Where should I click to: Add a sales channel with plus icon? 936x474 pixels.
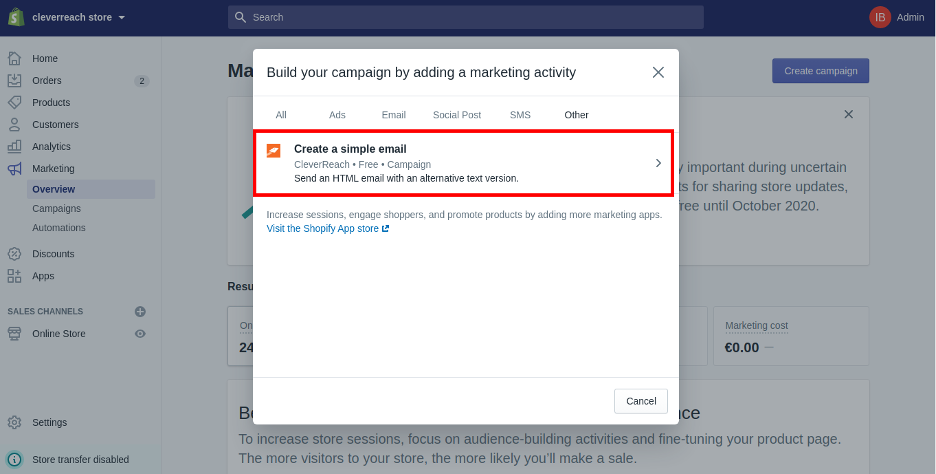(140, 311)
